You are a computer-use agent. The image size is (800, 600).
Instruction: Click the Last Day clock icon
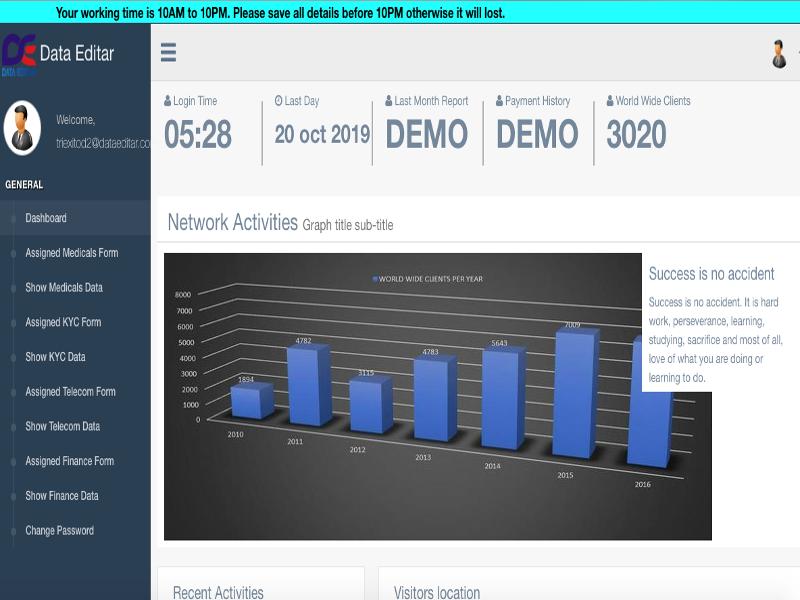279,101
